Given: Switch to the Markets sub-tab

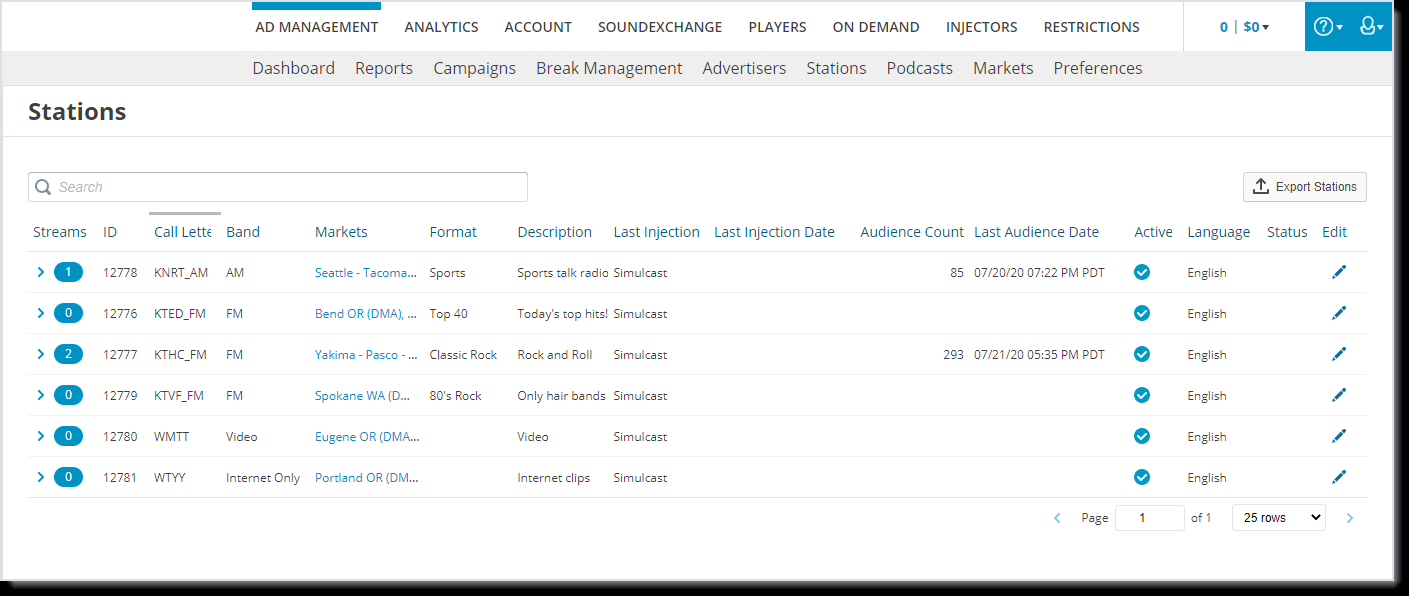Looking at the screenshot, I should tap(1003, 68).
